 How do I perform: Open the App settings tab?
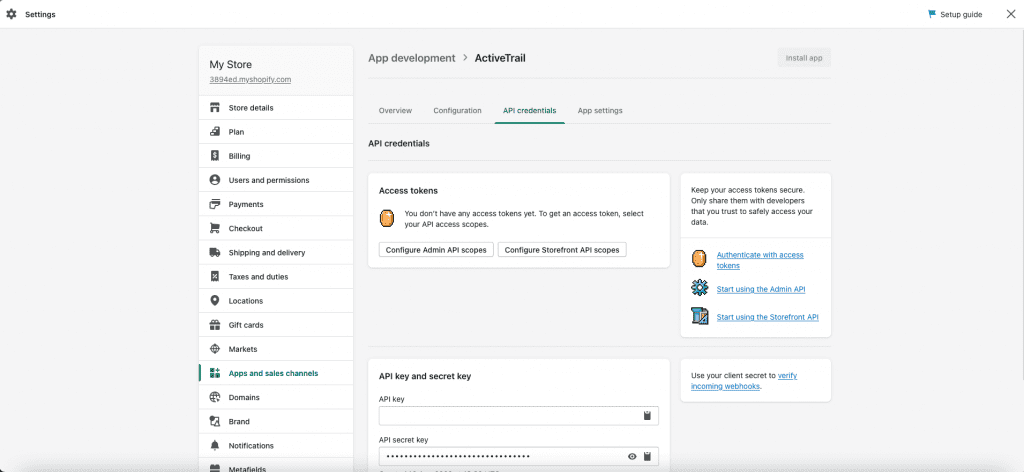coord(600,110)
